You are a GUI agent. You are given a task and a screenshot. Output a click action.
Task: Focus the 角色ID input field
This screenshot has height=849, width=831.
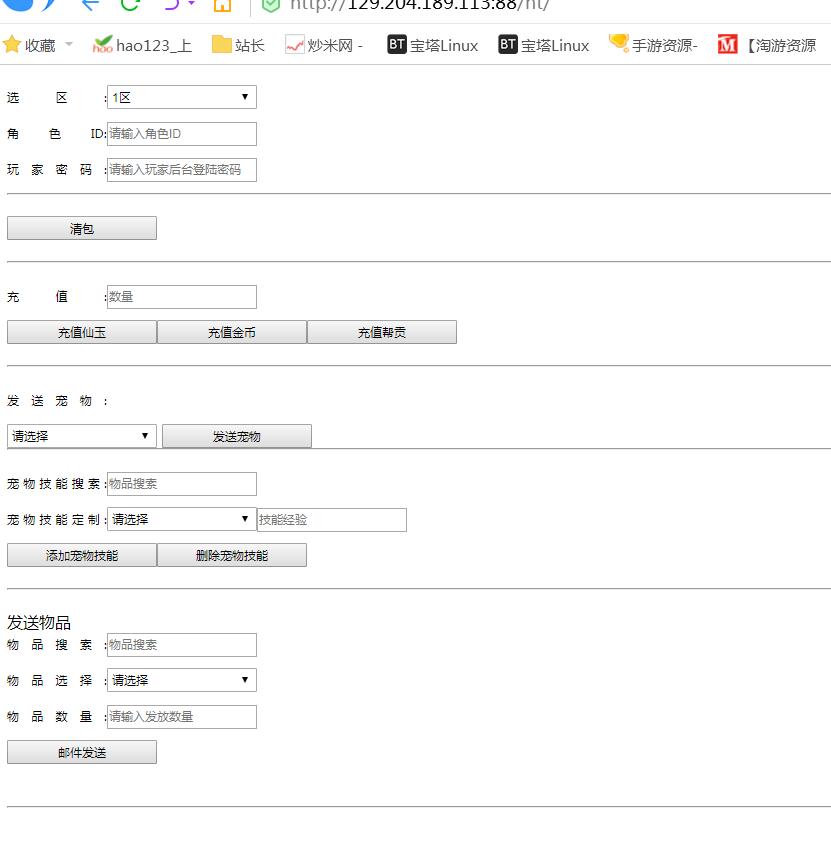[x=181, y=134]
